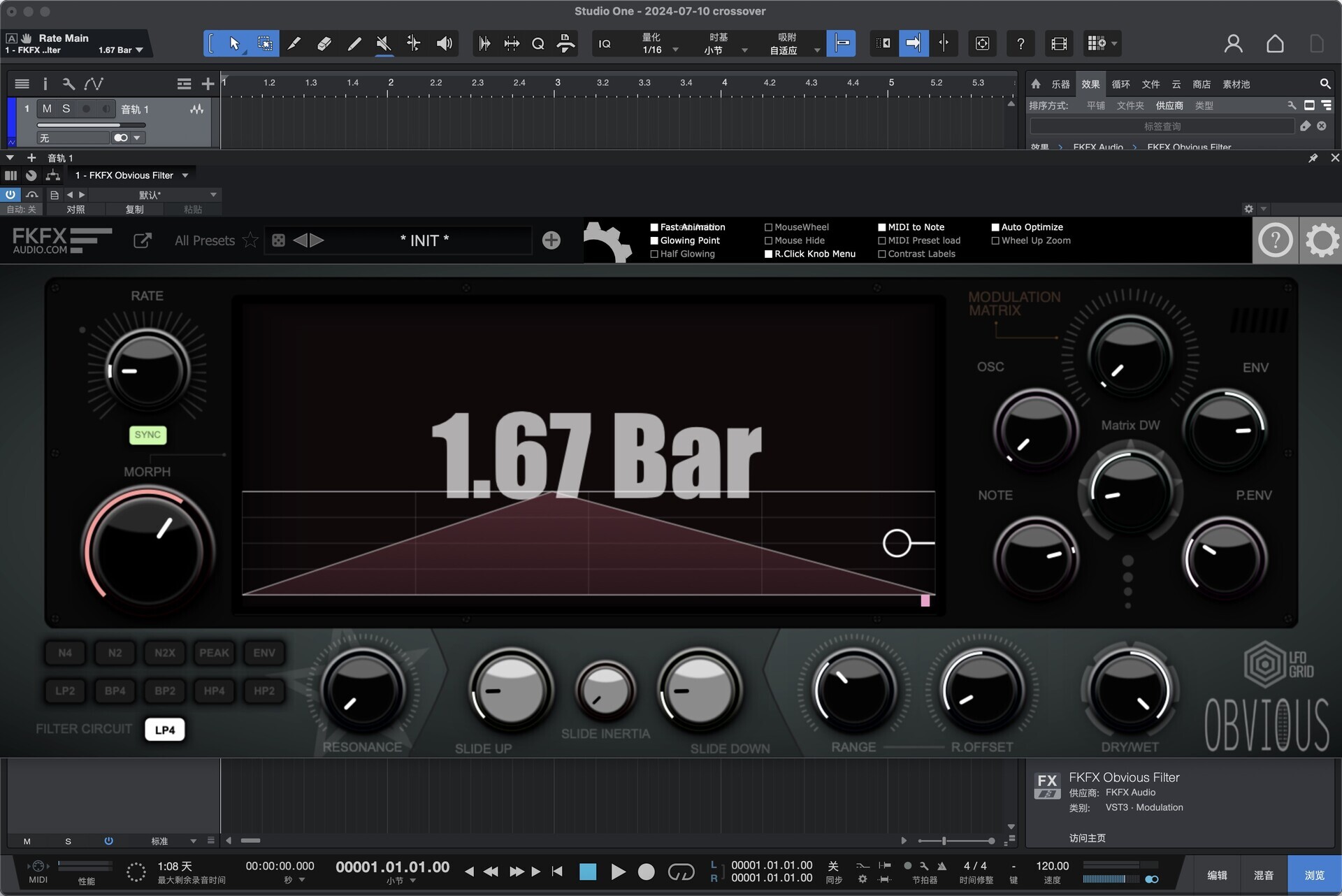The width and height of the screenshot is (1342, 896).
Task: Click the 访问主页 link
Action: click(1087, 838)
